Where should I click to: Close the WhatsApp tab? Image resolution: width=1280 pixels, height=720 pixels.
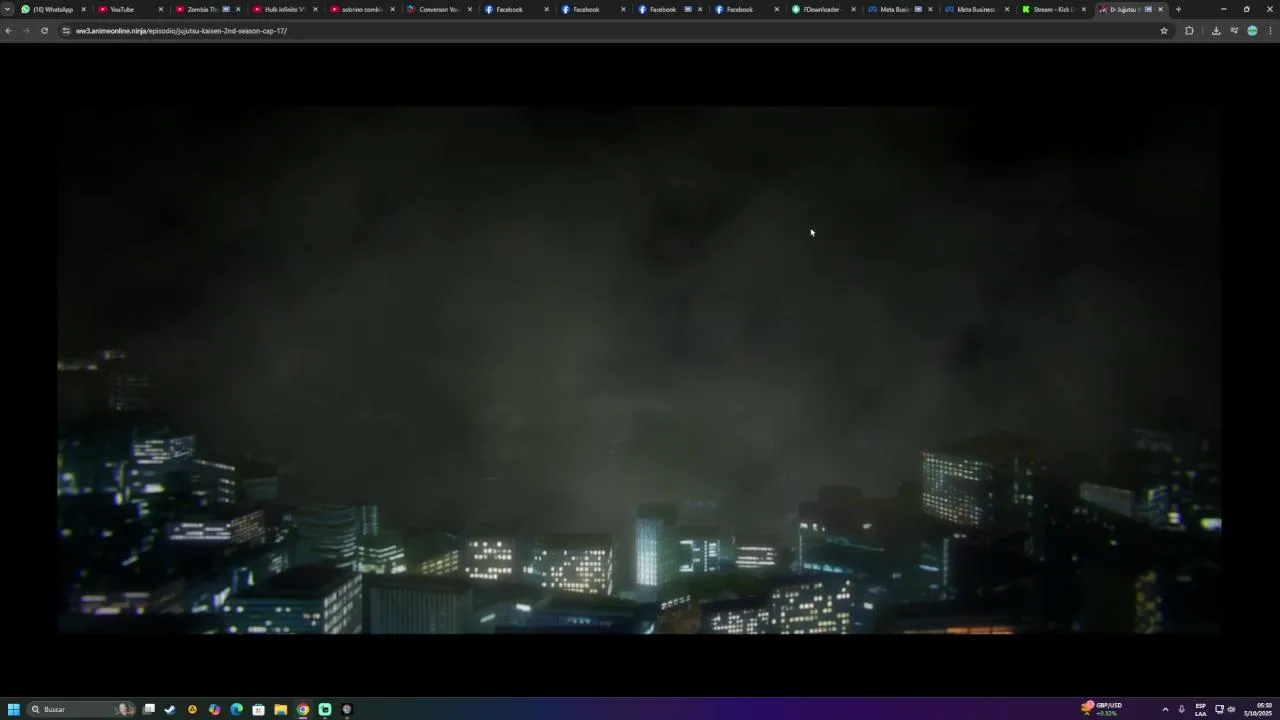click(x=83, y=9)
